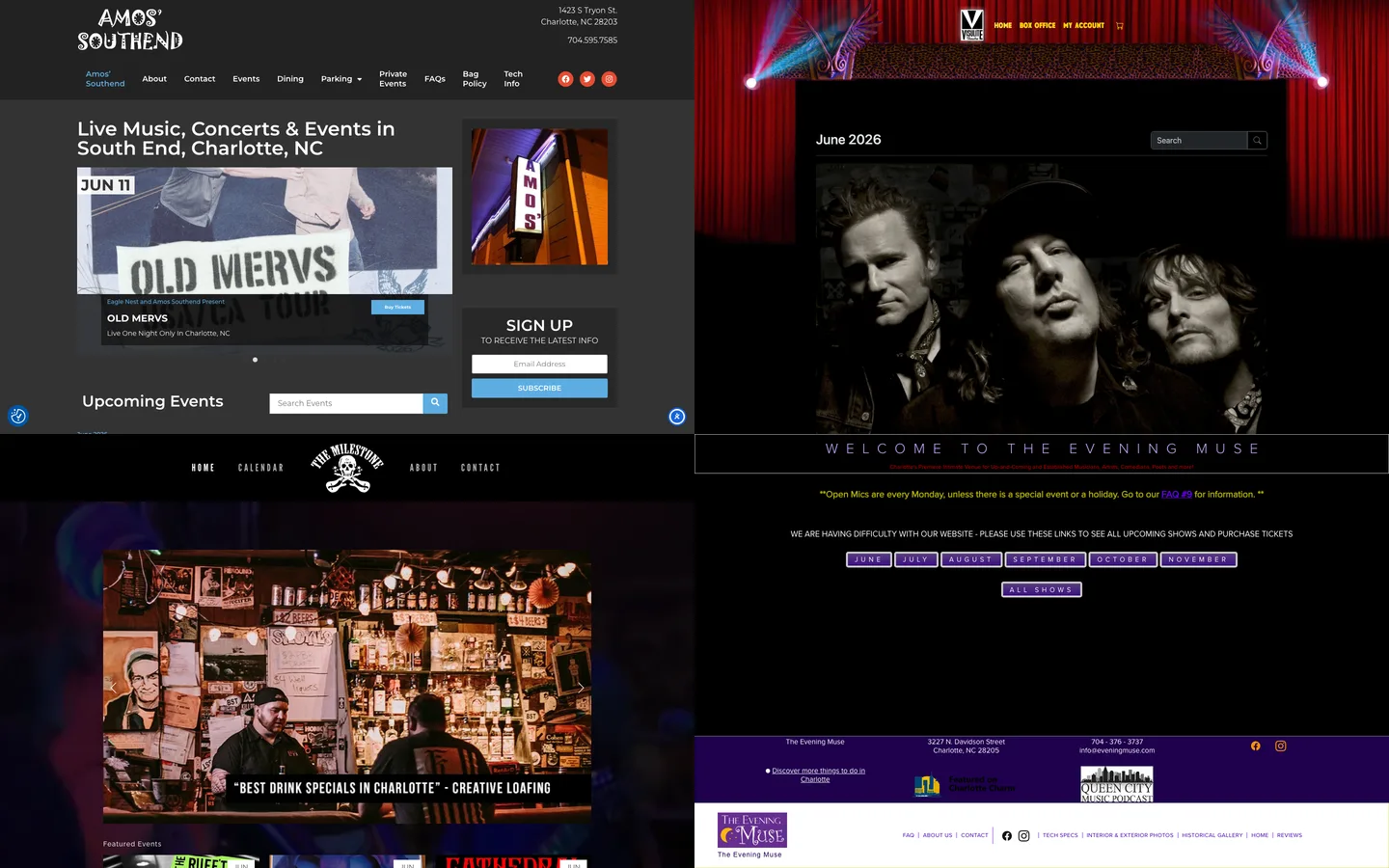Select the white carousel dot under Old Mervs slide
The width and height of the screenshot is (1389, 868).
pyautogui.click(x=255, y=360)
